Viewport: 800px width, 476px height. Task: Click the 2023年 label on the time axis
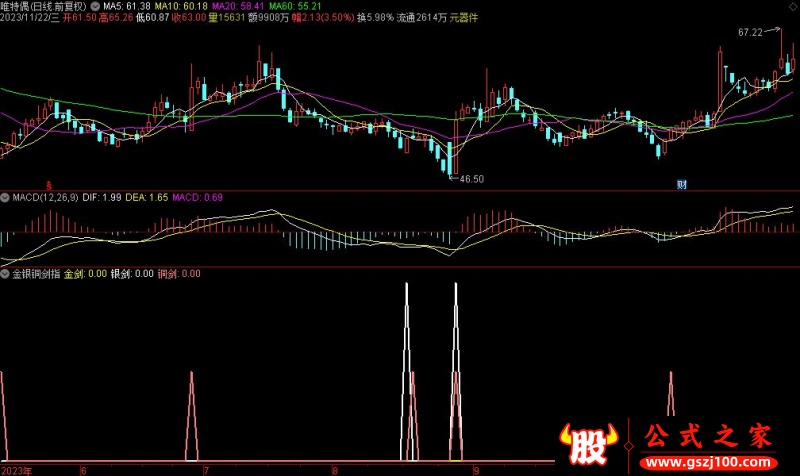16,470
